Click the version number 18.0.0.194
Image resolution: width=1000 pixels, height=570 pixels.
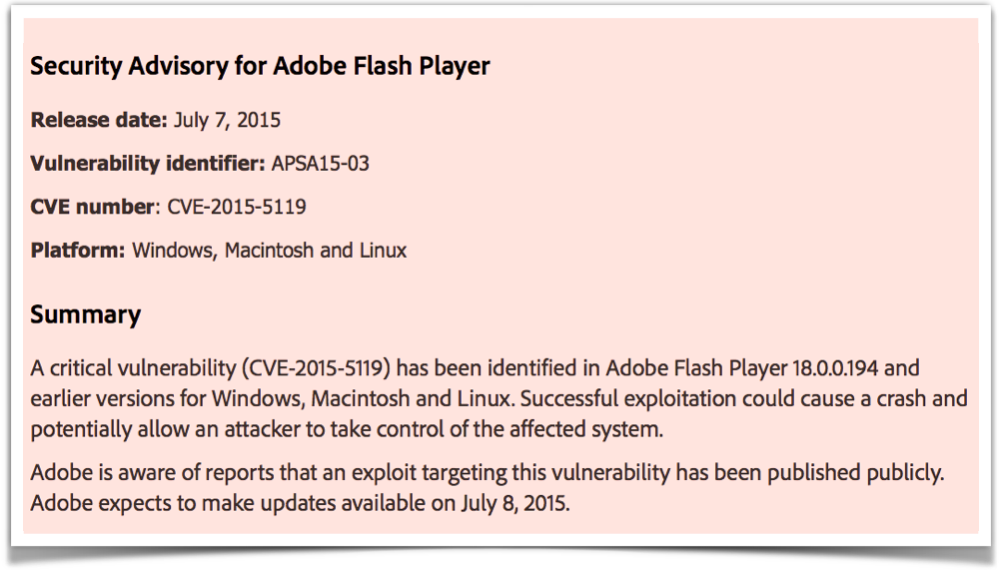point(835,368)
